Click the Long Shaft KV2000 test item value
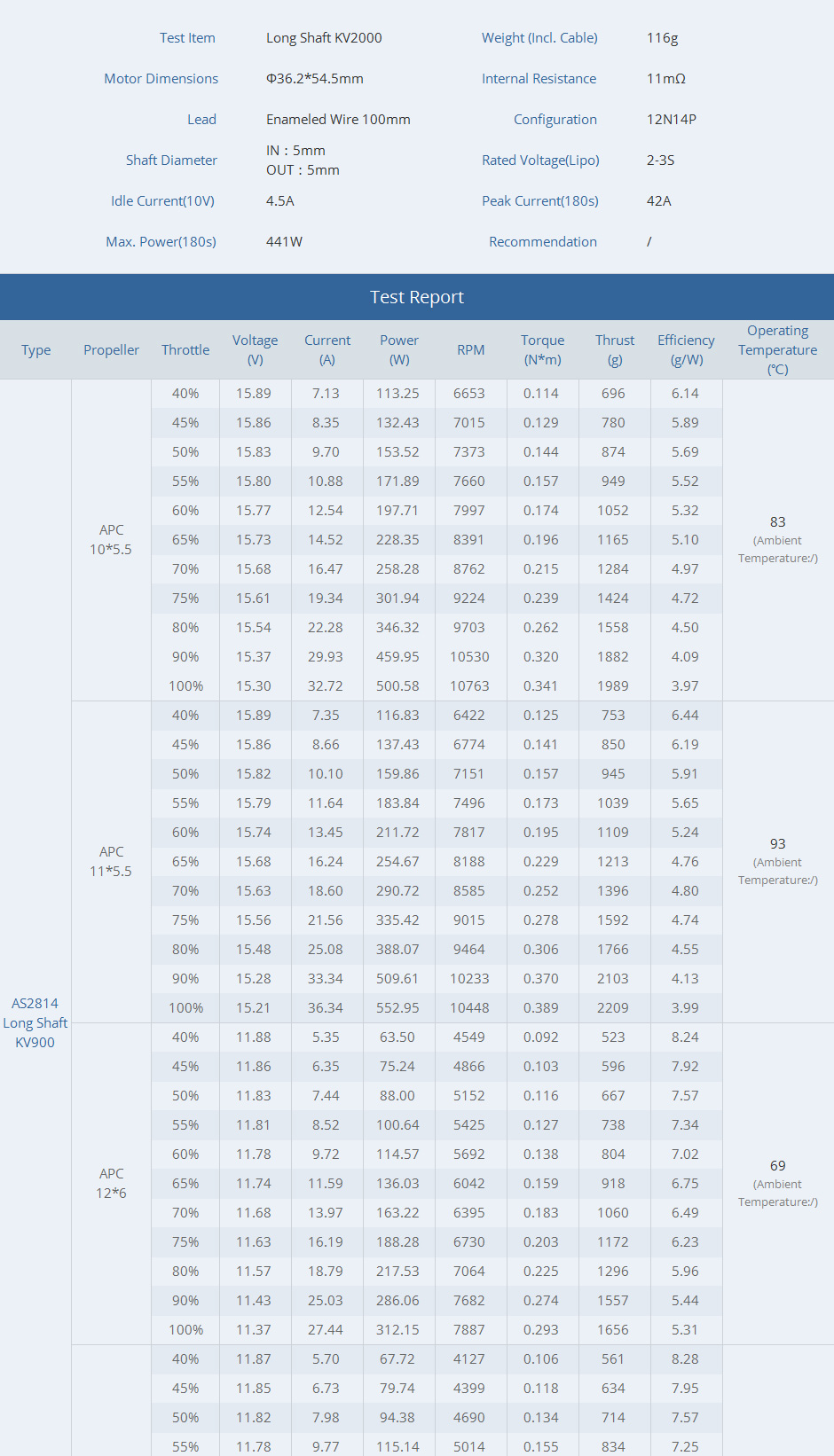This screenshot has width=834, height=1456. coord(324,38)
